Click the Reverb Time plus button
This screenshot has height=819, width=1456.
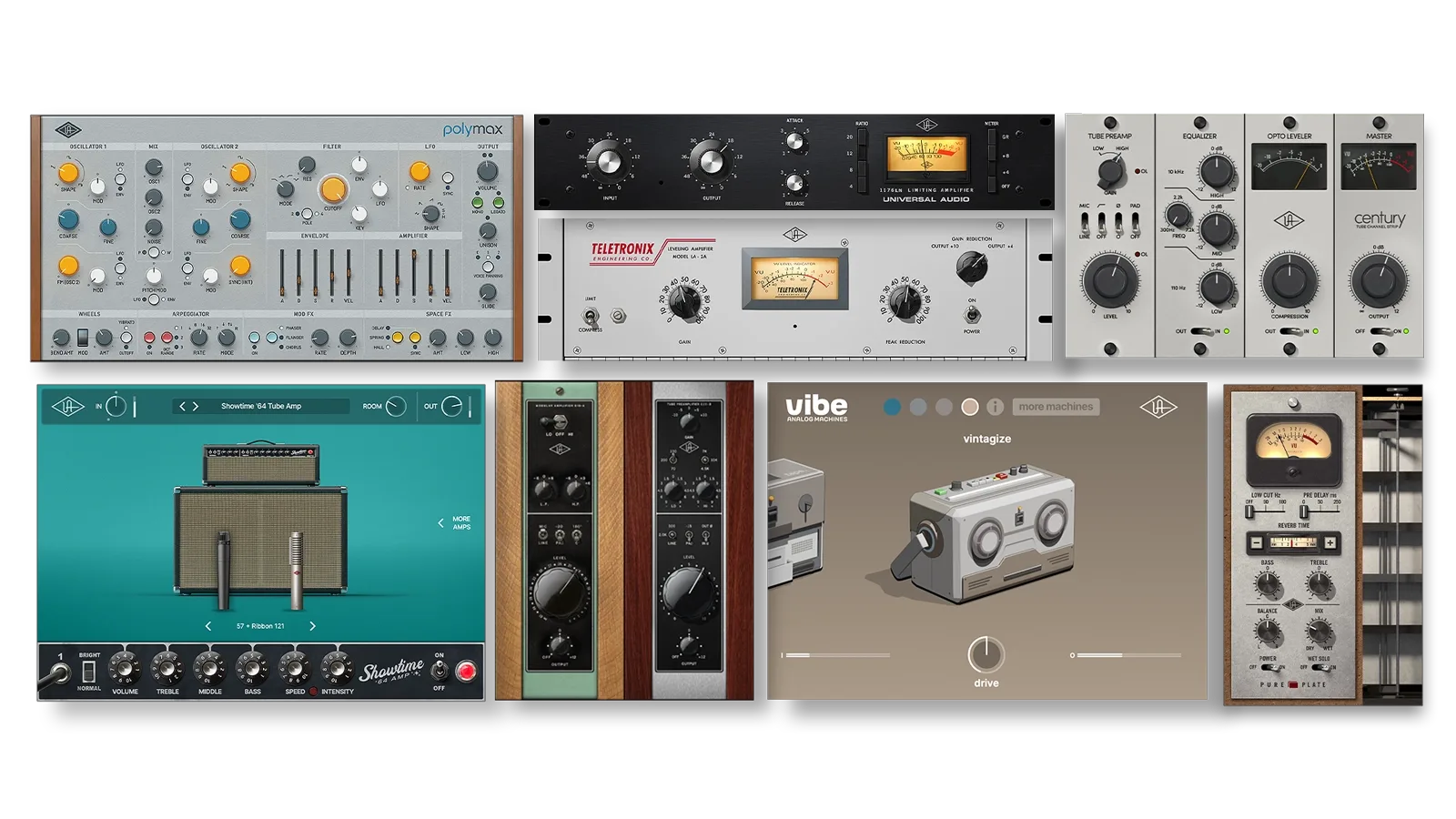point(1330,543)
